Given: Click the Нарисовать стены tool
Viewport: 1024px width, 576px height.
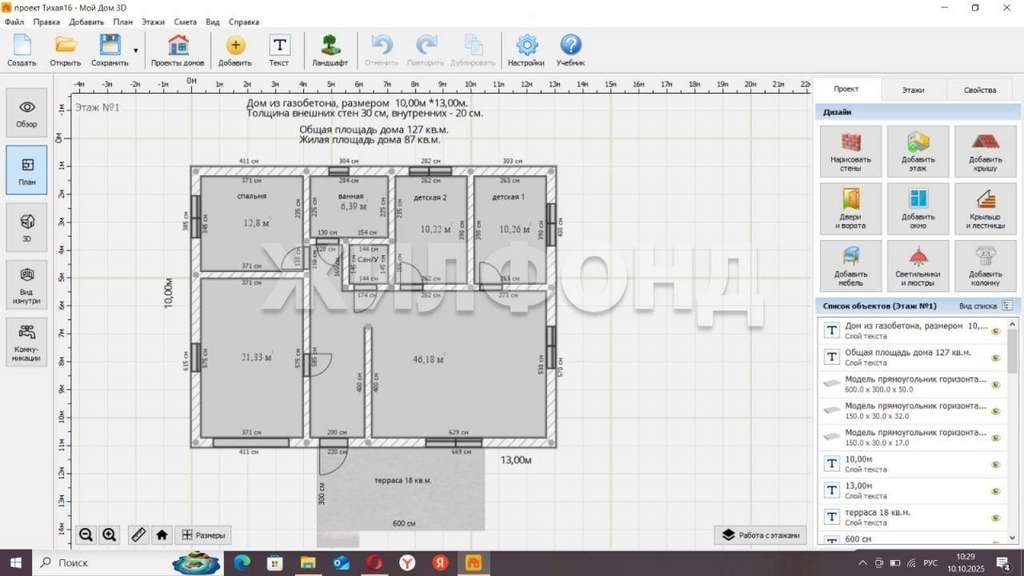Looking at the screenshot, I should 850,151.
